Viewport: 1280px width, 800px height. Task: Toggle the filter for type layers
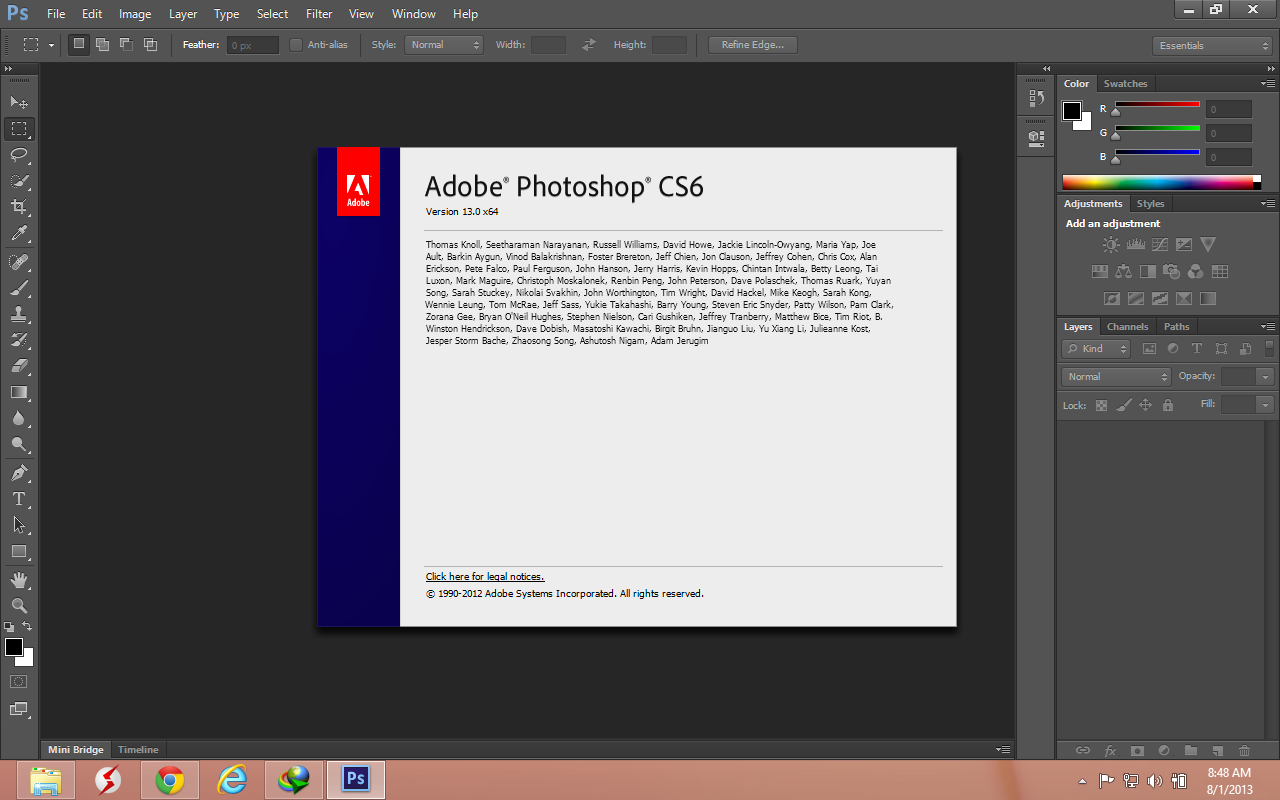(1197, 349)
